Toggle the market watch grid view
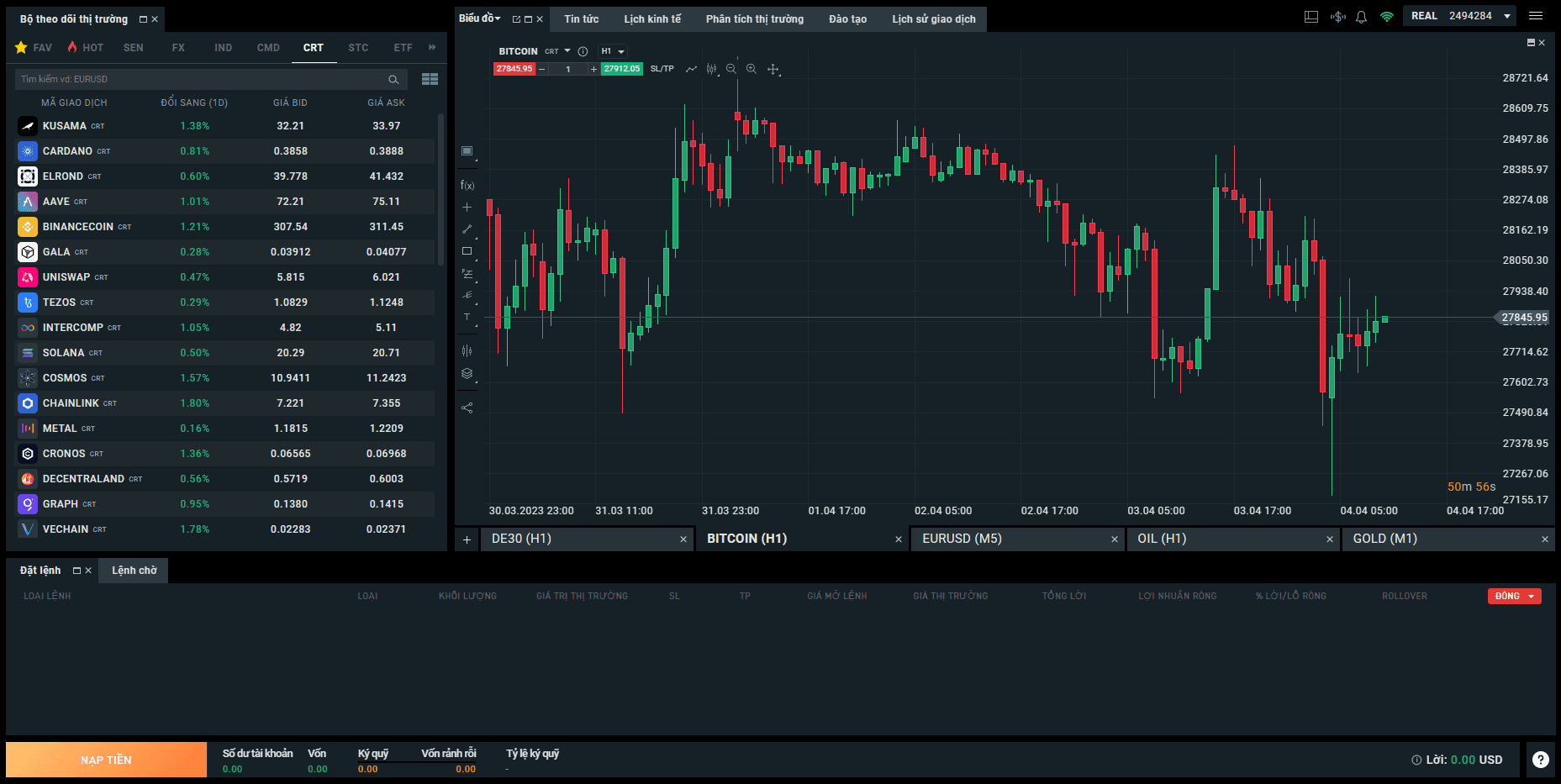1561x784 pixels. click(430, 79)
